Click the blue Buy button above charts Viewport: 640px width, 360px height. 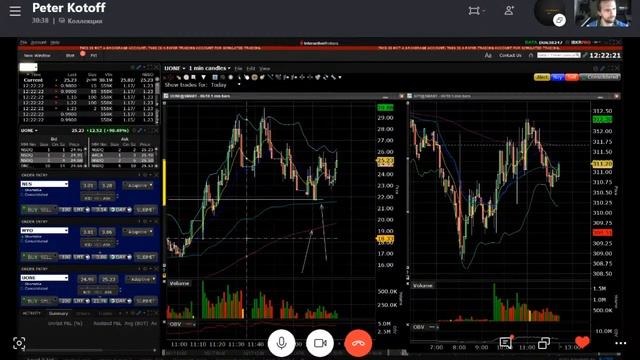[x=557, y=77]
